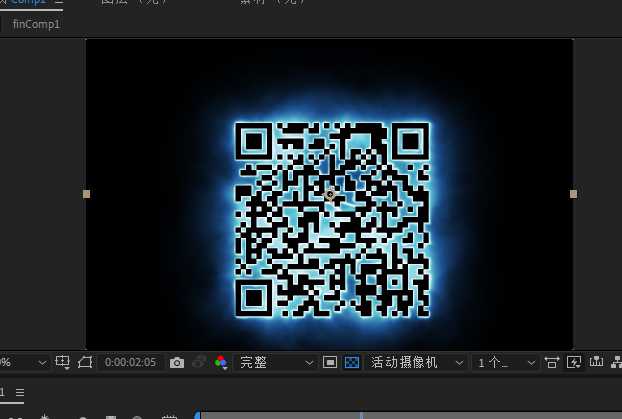Open the fast previews lightning icon
This screenshot has height=419, width=622.
pyautogui.click(x=574, y=362)
